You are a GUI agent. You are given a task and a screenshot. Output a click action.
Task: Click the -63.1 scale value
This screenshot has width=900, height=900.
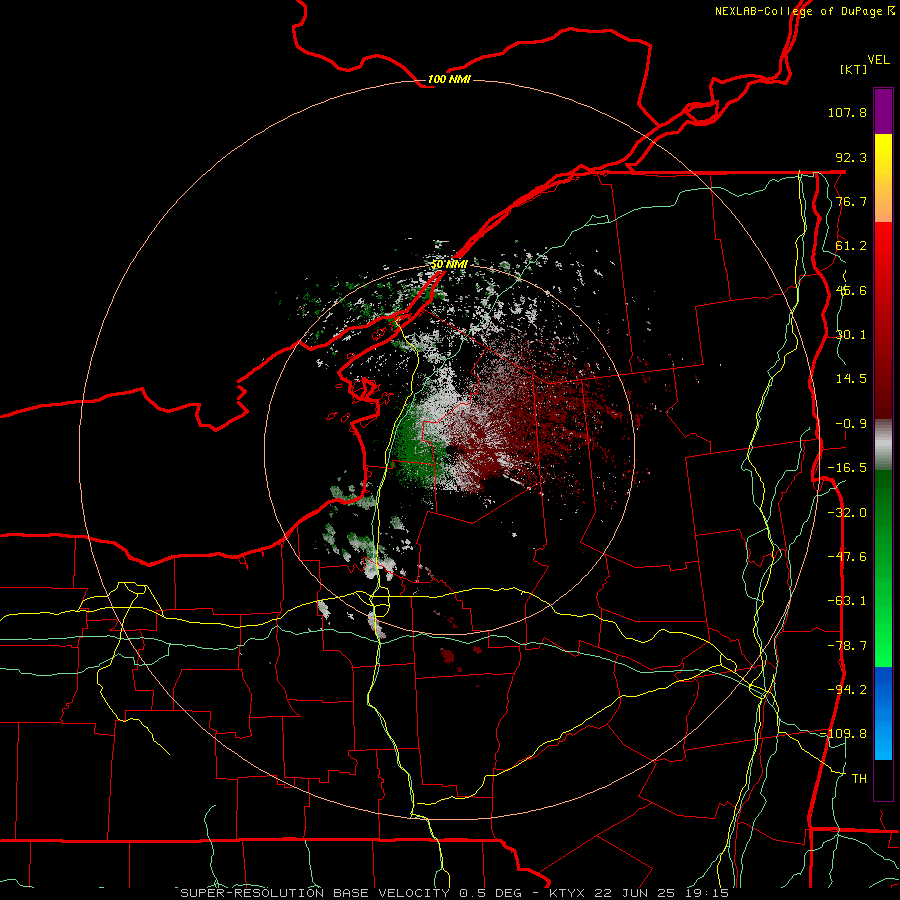click(847, 601)
